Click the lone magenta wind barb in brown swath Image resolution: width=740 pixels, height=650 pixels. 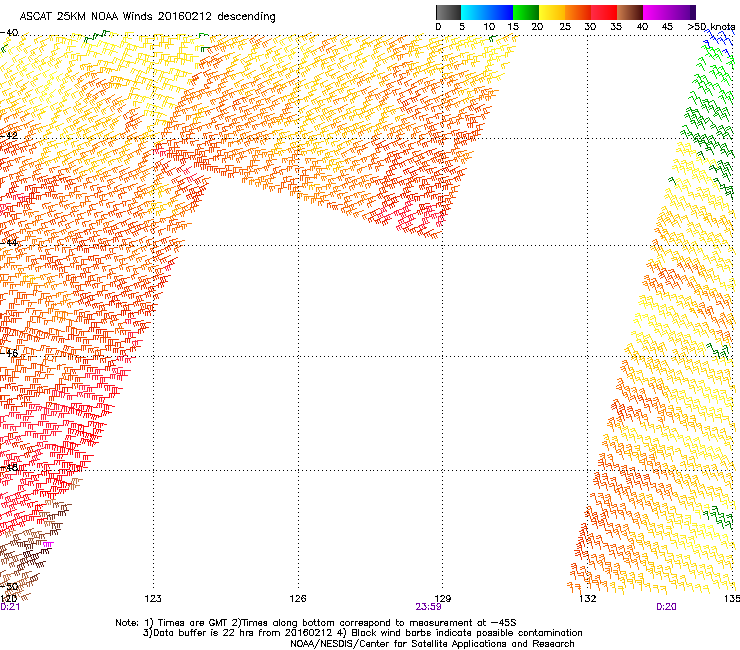(x=48, y=545)
